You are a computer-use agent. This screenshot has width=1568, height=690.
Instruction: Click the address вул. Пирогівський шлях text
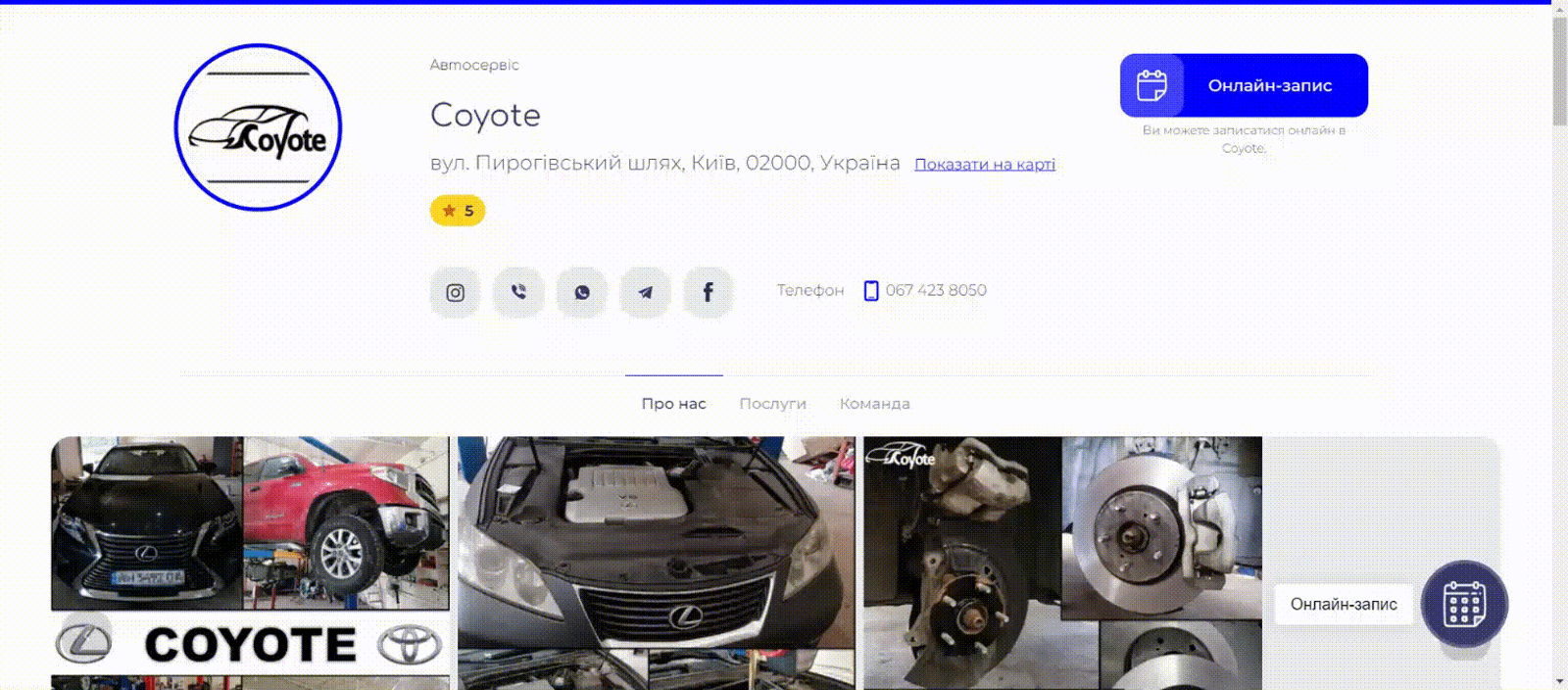click(664, 163)
